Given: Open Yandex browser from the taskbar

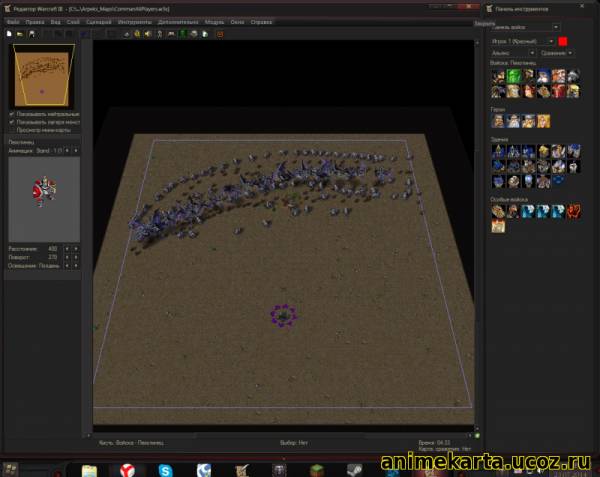Looking at the screenshot, I should [x=127, y=470].
